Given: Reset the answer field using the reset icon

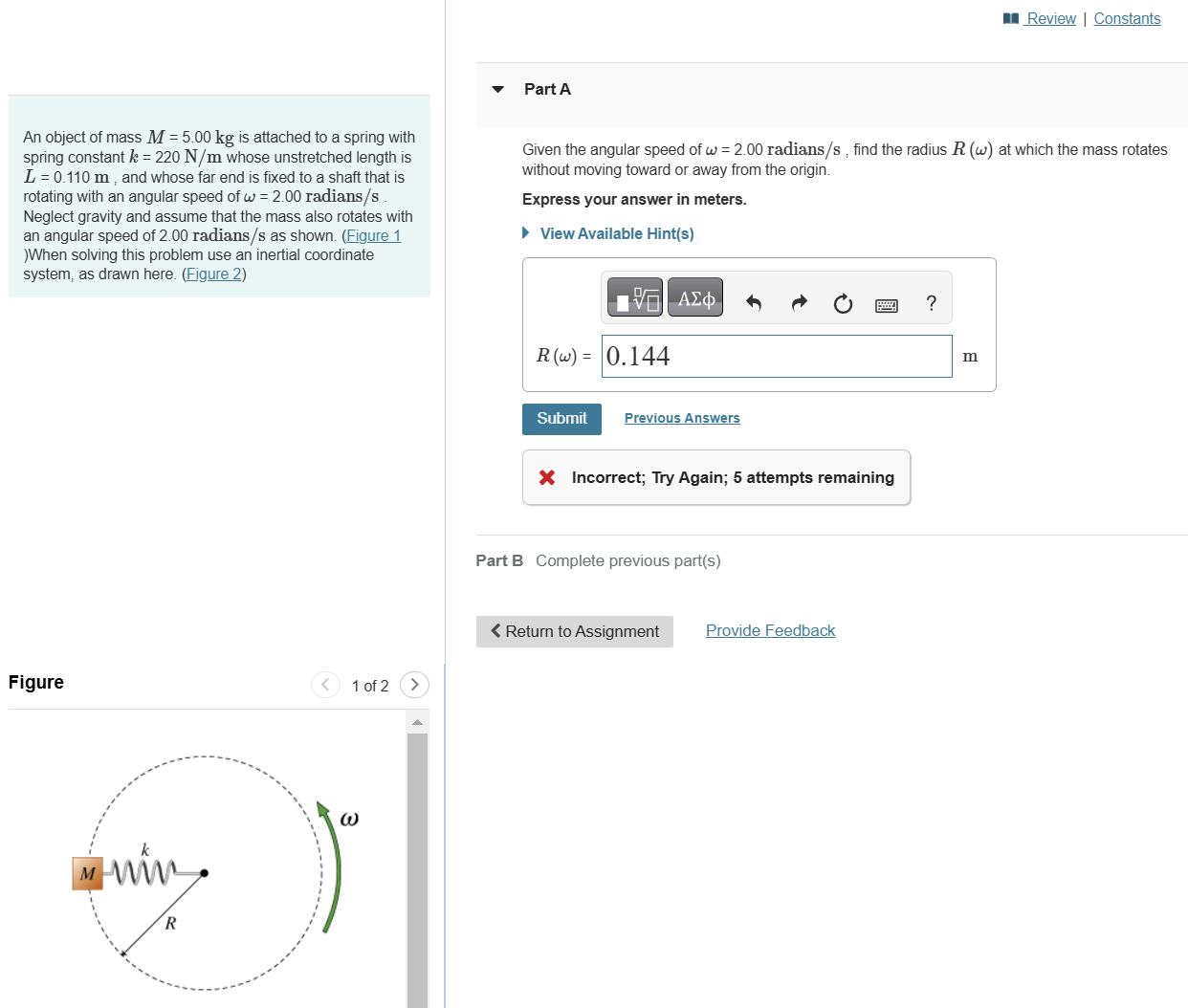Looking at the screenshot, I should click(x=842, y=303).
